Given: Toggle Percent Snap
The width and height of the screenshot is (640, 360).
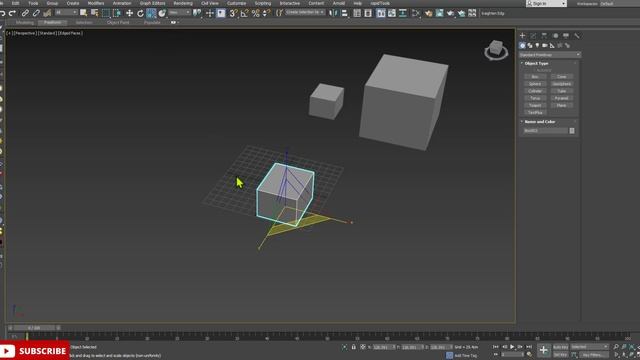Looking at the screenshot, I should click(256, 13).
